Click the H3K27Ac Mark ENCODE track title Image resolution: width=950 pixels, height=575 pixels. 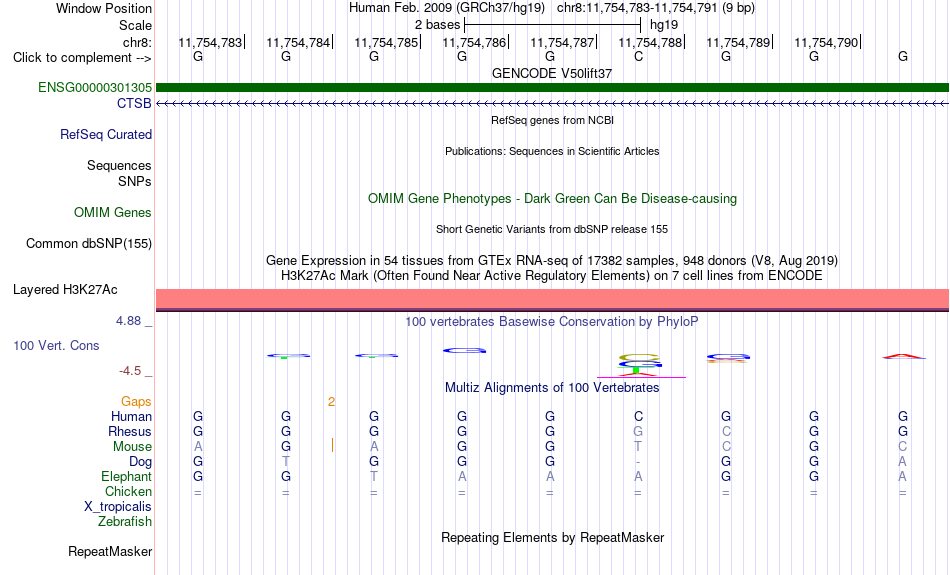(552, 276)
